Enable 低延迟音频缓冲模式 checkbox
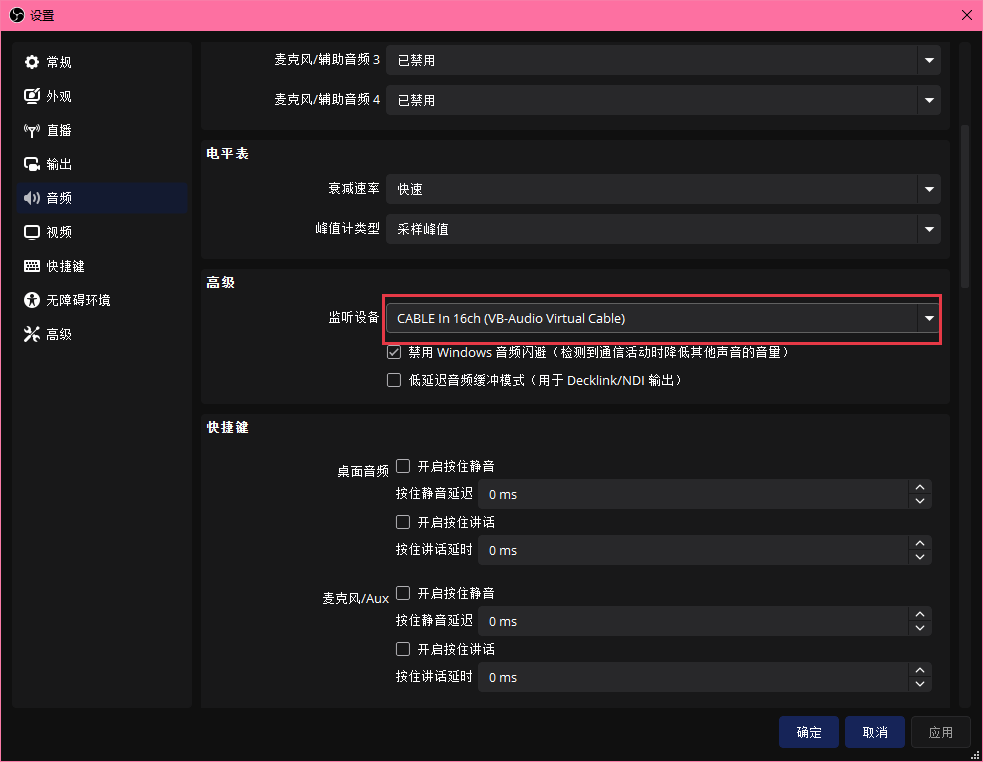This screenshot has width=983, height=762. [394, 380]
